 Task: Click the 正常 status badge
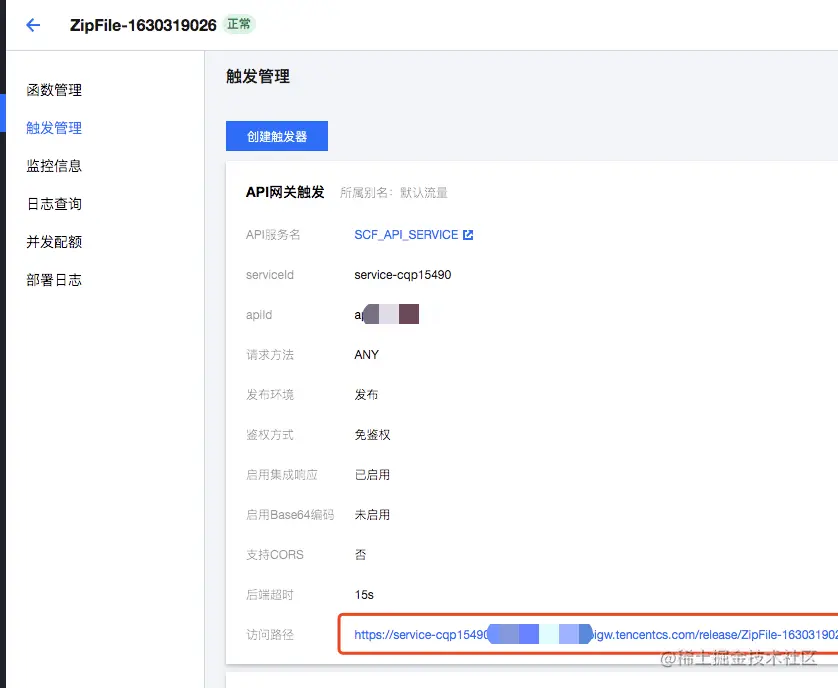239,25
